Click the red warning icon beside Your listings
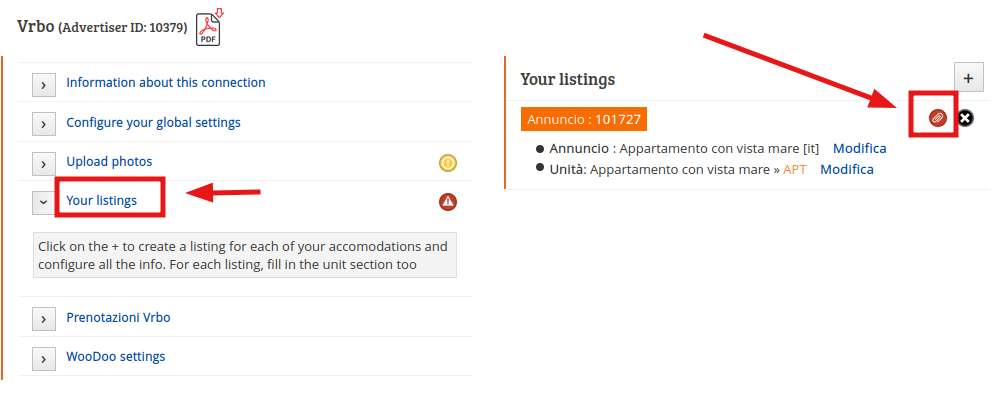The height and width of the screenshot is (399, 993). click(x=448, y=202)
